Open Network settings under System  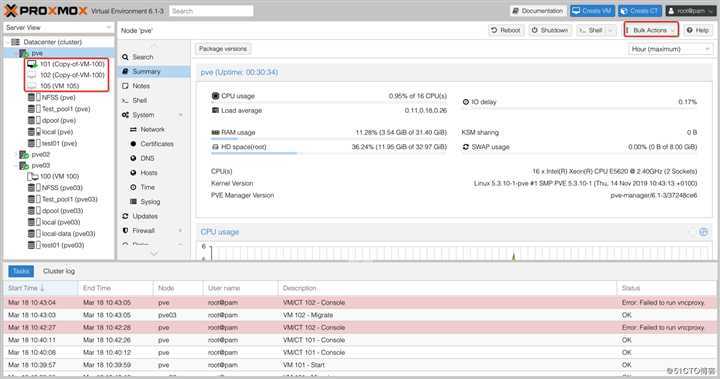[153, 130]
